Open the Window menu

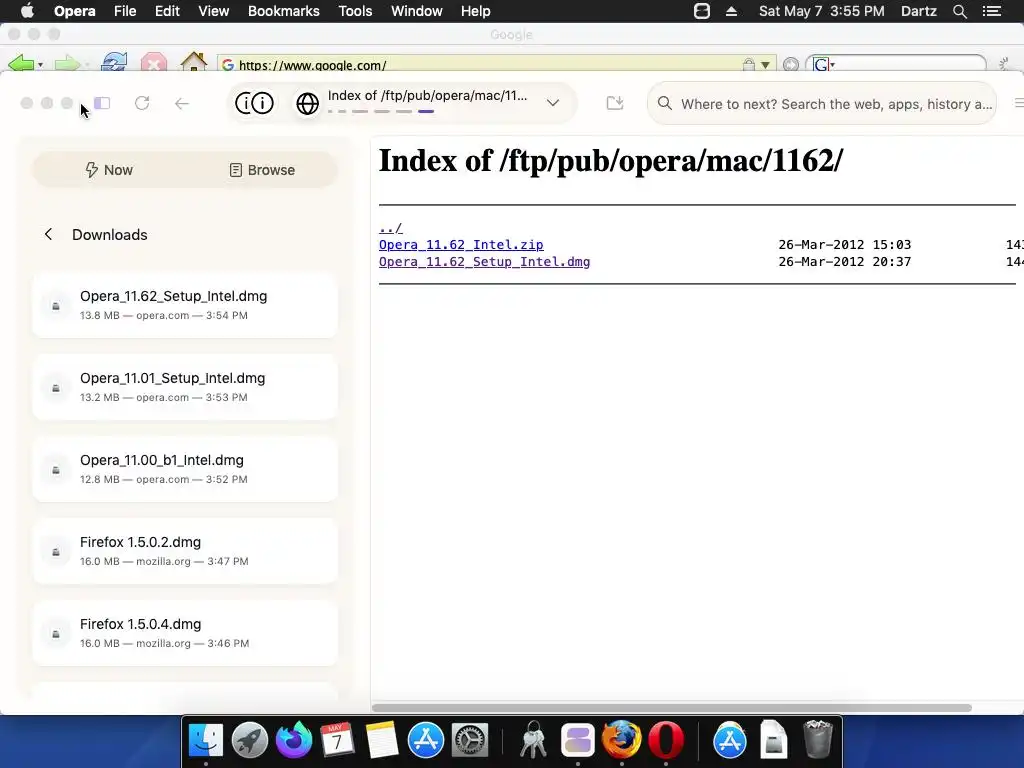(417, 11)
